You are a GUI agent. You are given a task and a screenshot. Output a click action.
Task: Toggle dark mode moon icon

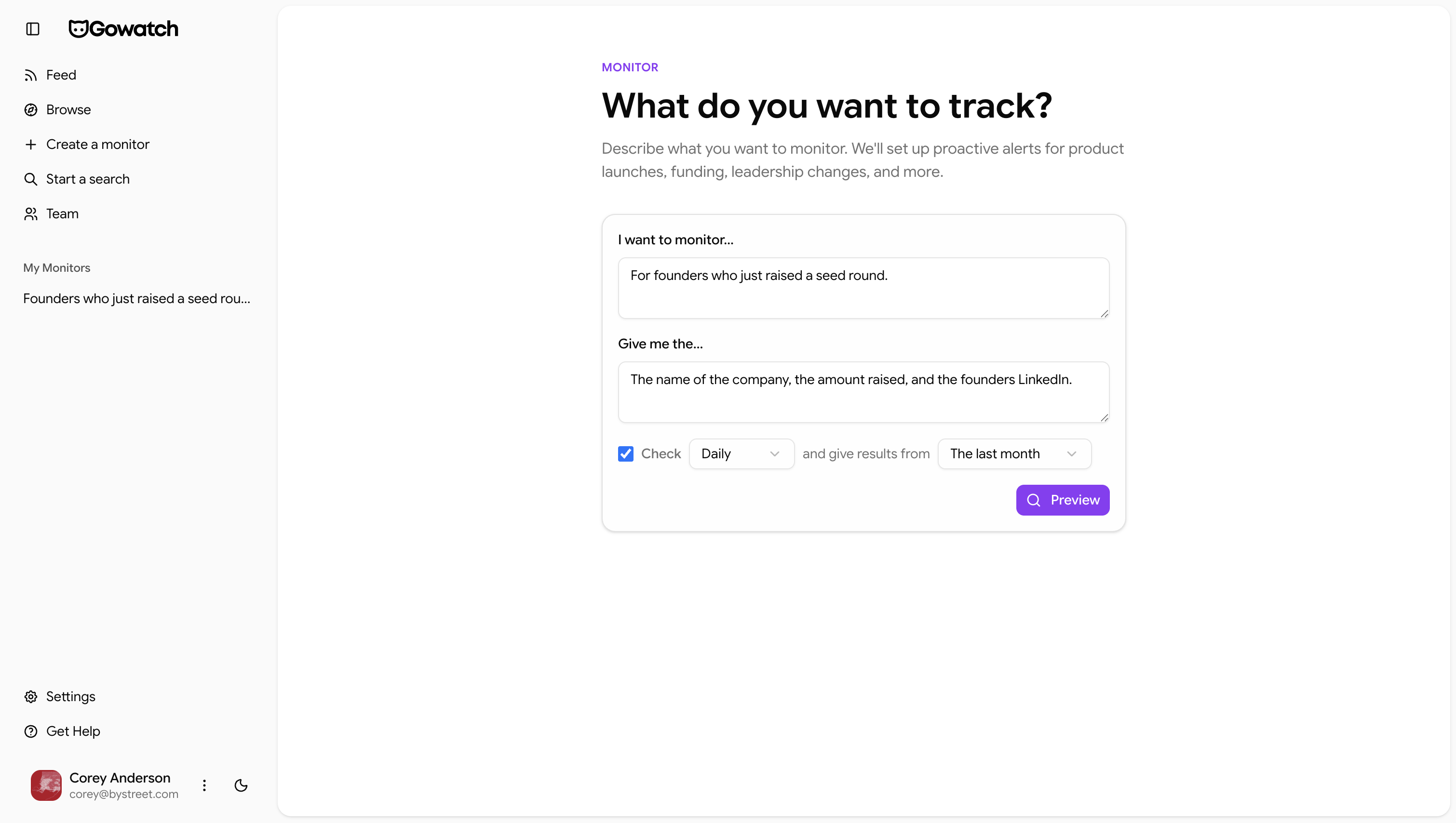coord(241,785)
